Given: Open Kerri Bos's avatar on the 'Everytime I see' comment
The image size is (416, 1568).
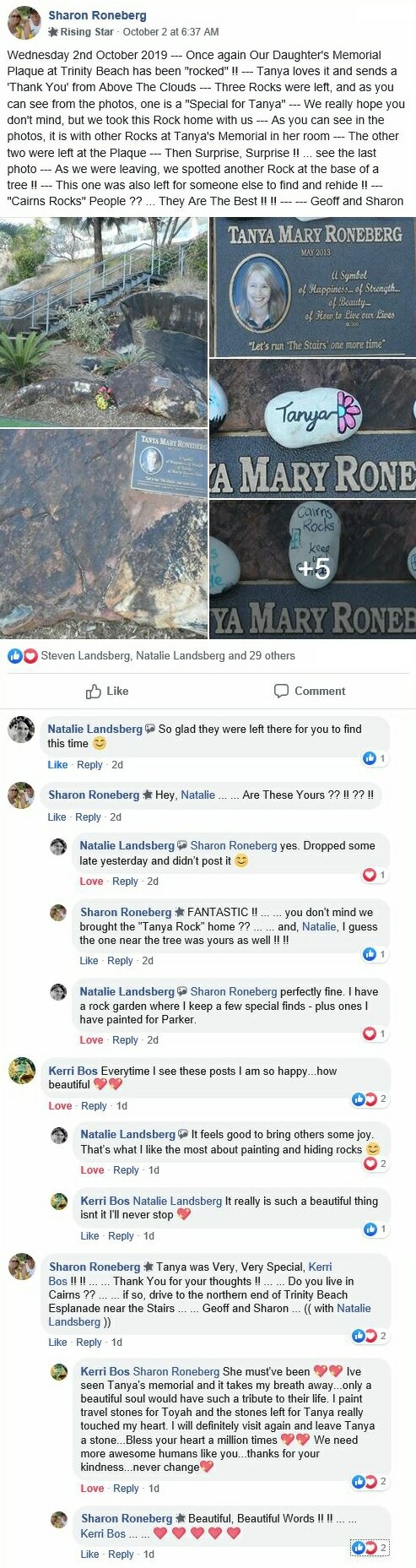Looking at the screenshot, I should [x=21, y=1071].
